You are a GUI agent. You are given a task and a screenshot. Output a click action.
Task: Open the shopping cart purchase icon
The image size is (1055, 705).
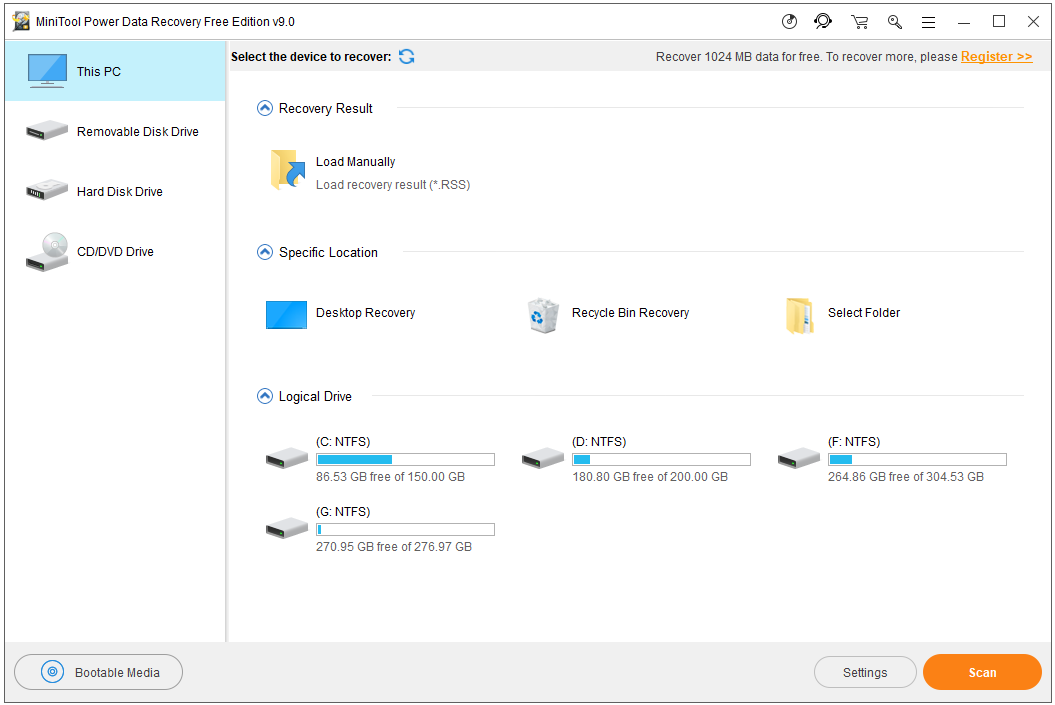pos(859,22)
